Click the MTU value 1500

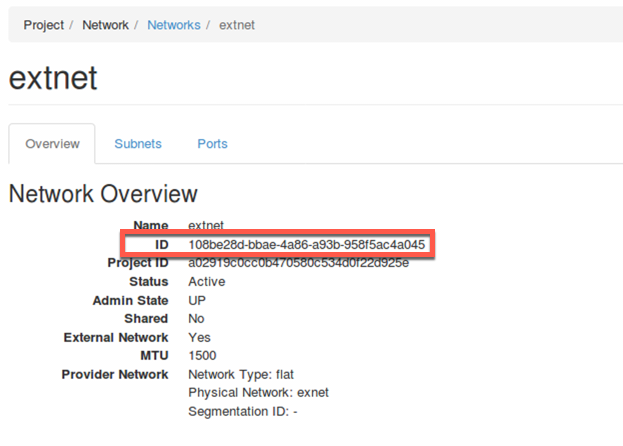pyautogui.click(x=202, y=355)
